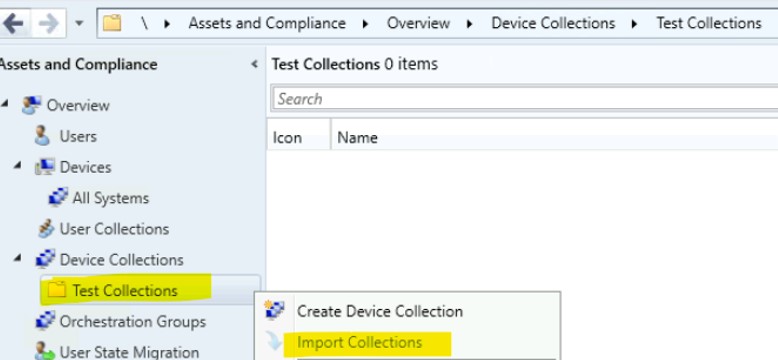Expand breadcrumb arrow after the backslash
The height and width of the screenshot is (360, 778).
167,23
